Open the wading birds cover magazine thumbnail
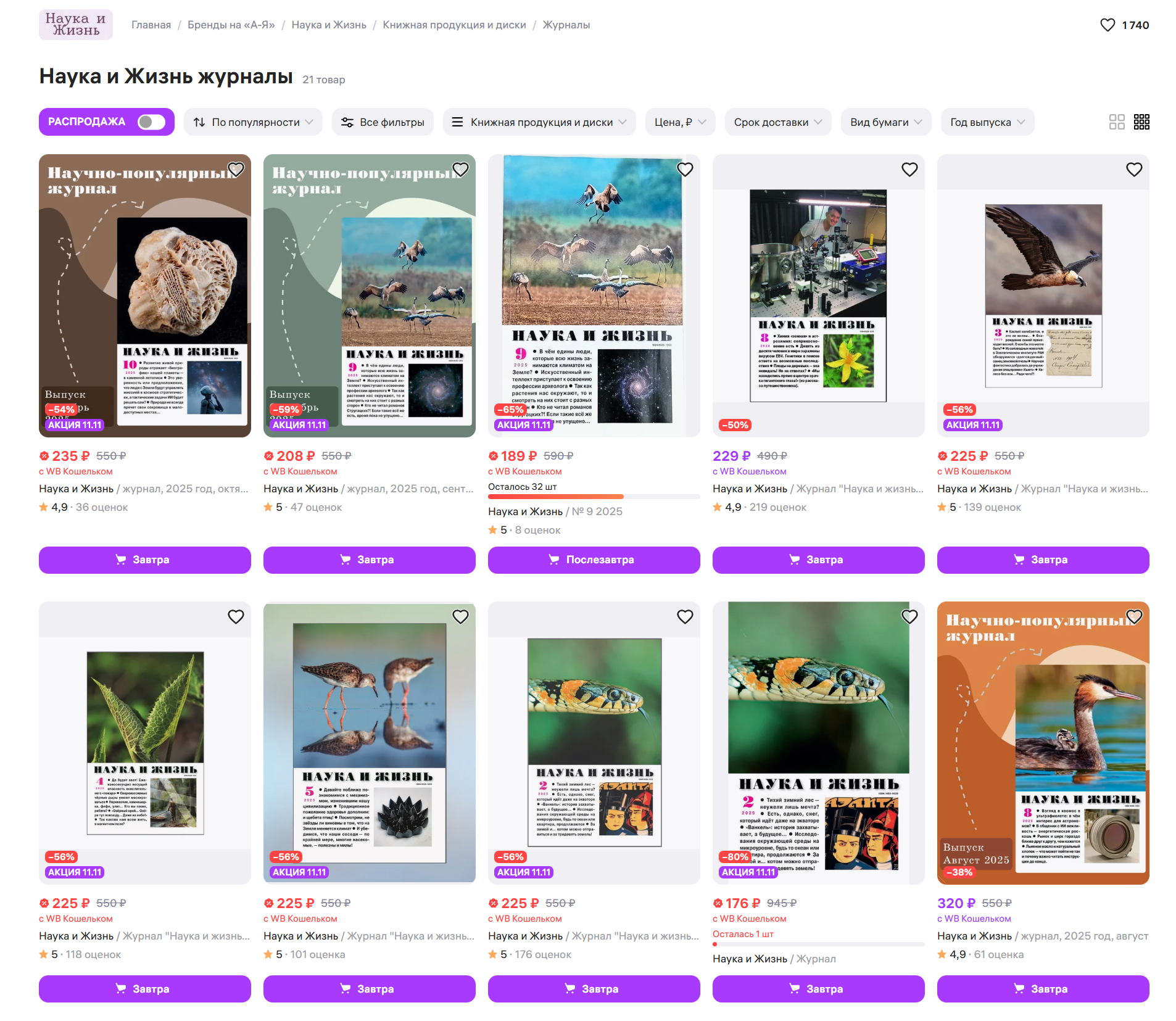 click(x=369, y=742)
